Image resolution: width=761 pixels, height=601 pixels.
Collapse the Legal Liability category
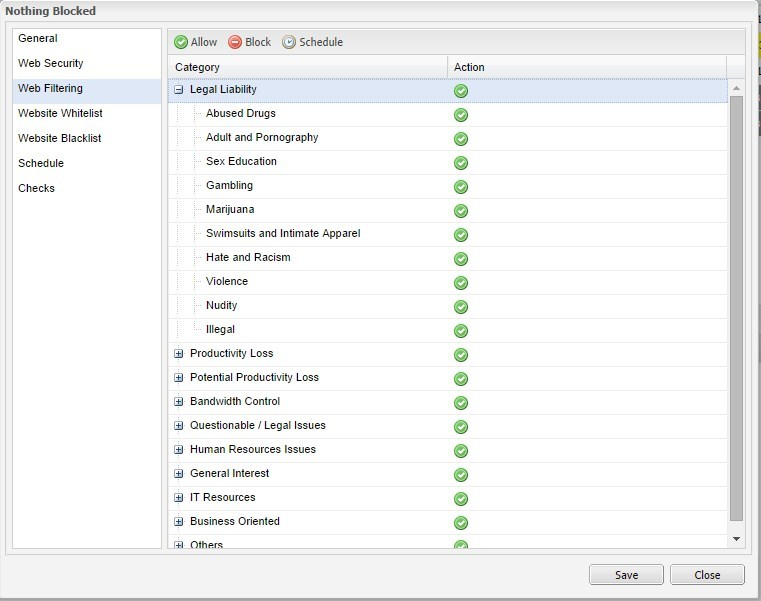coord(179,89)
